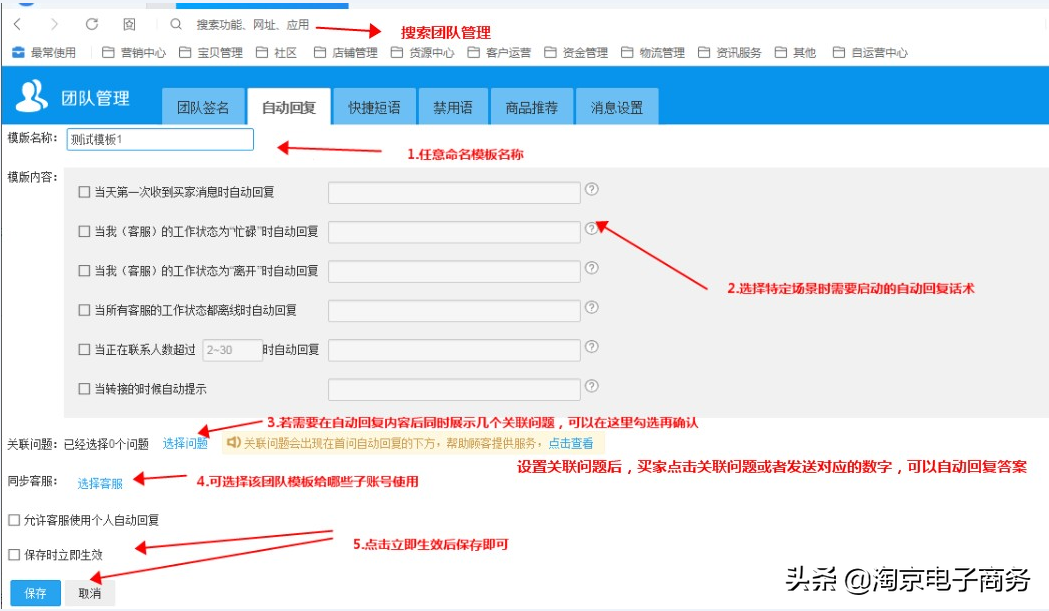Click the speaker icon beside 关联问题 tip
This screenshot has height=611, width=1049.
click(233, 445)
